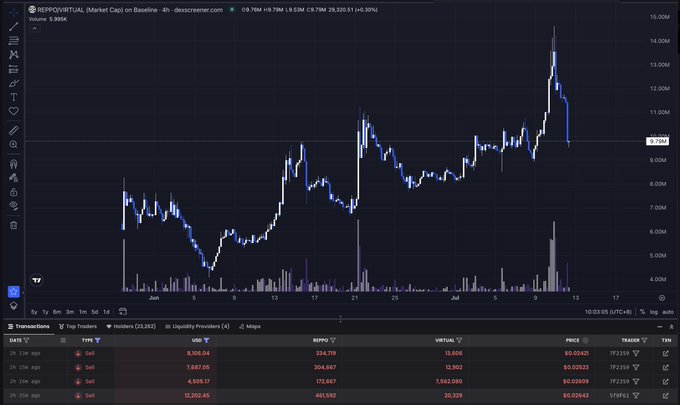Image resolution: width=680 pixels, height=405 pixels.
Task: Open the heart icons tool
Action: click(x=13, y=111)
